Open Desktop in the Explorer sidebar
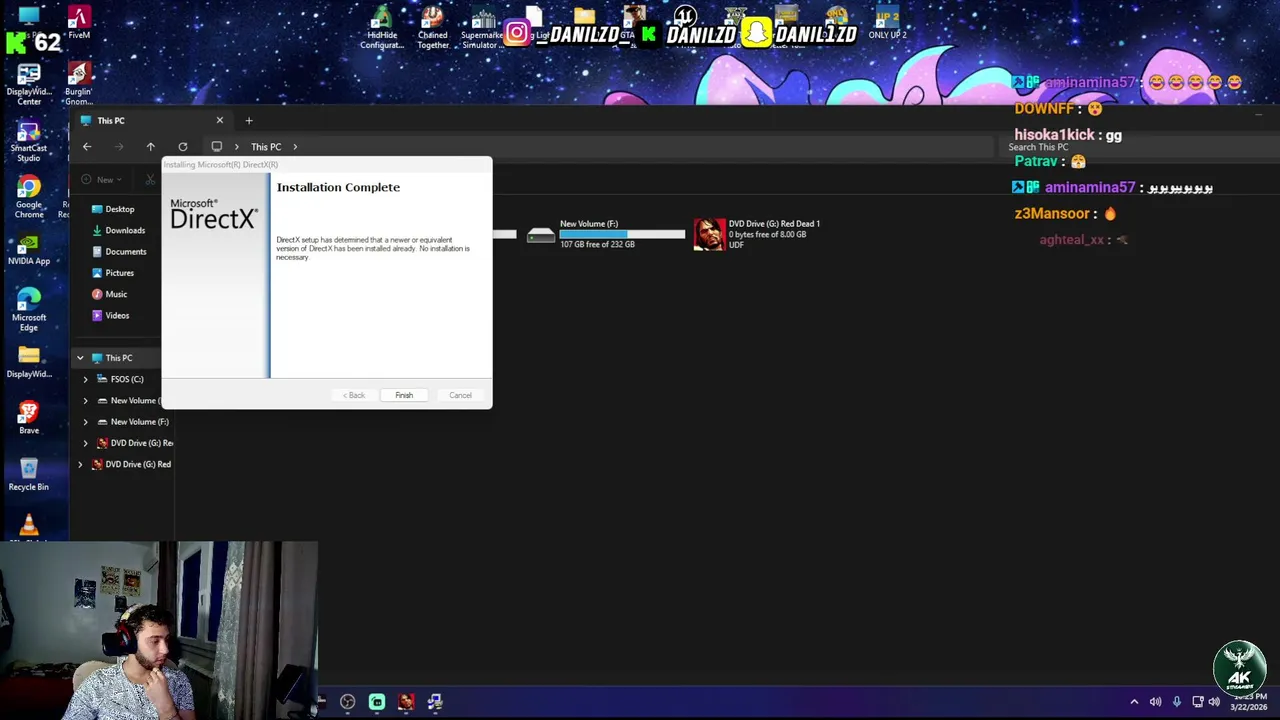 119,209
